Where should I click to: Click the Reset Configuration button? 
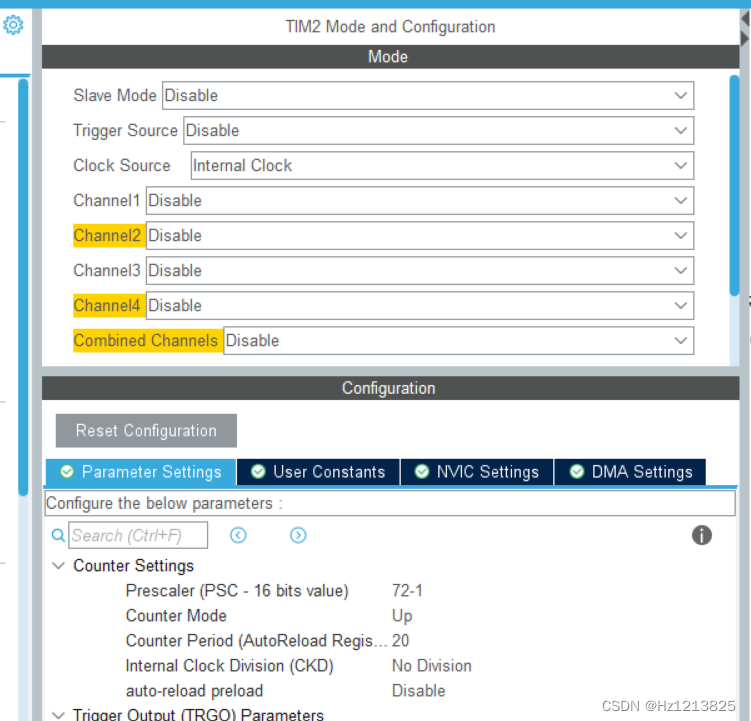point(146,431)
